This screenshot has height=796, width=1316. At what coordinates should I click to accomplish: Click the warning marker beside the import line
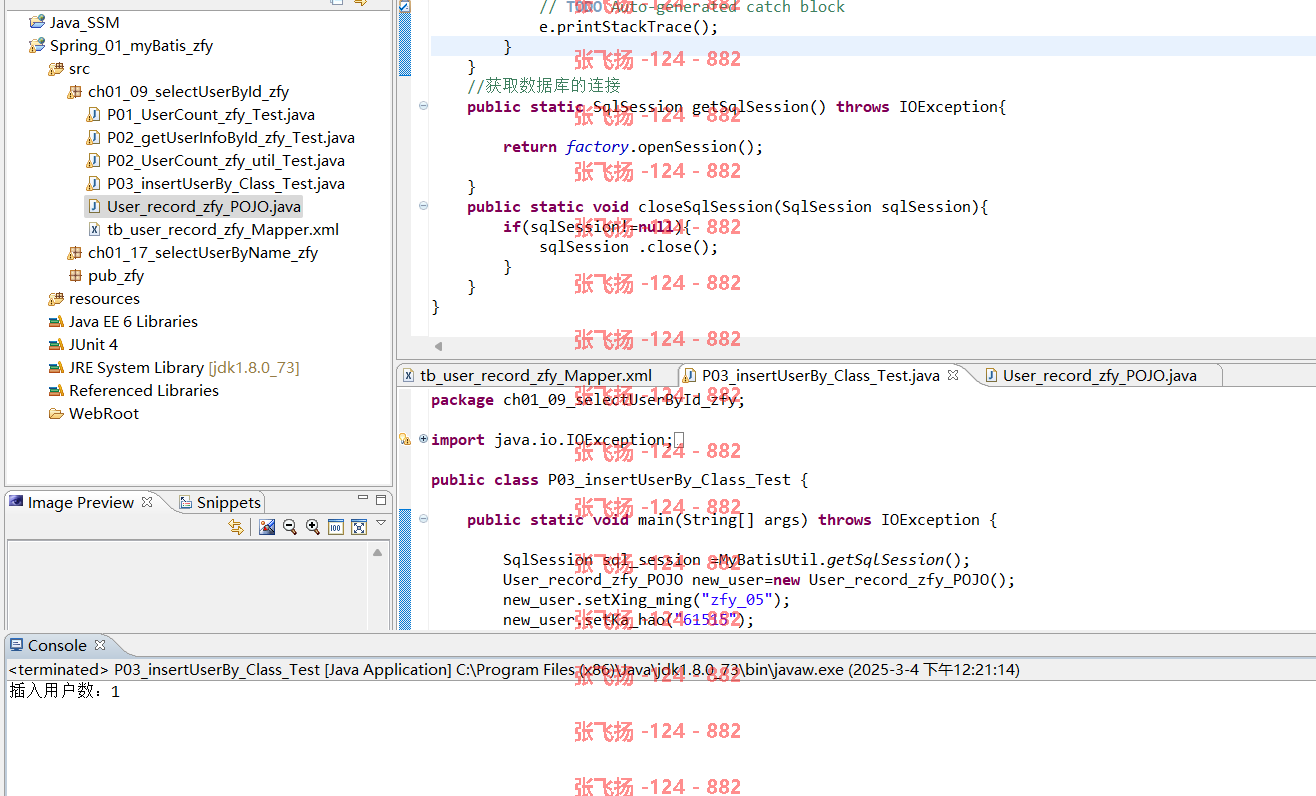[x=405, y=439]
